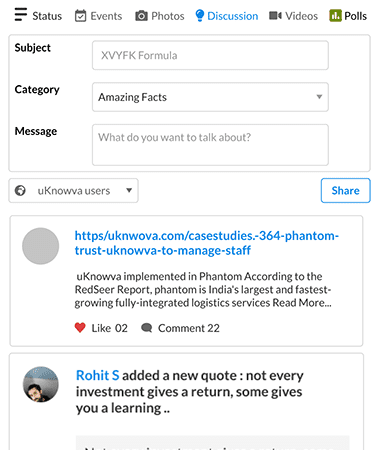Click the Share button
The height and width of the screenshot is (450, 379).
coord(345,190)
